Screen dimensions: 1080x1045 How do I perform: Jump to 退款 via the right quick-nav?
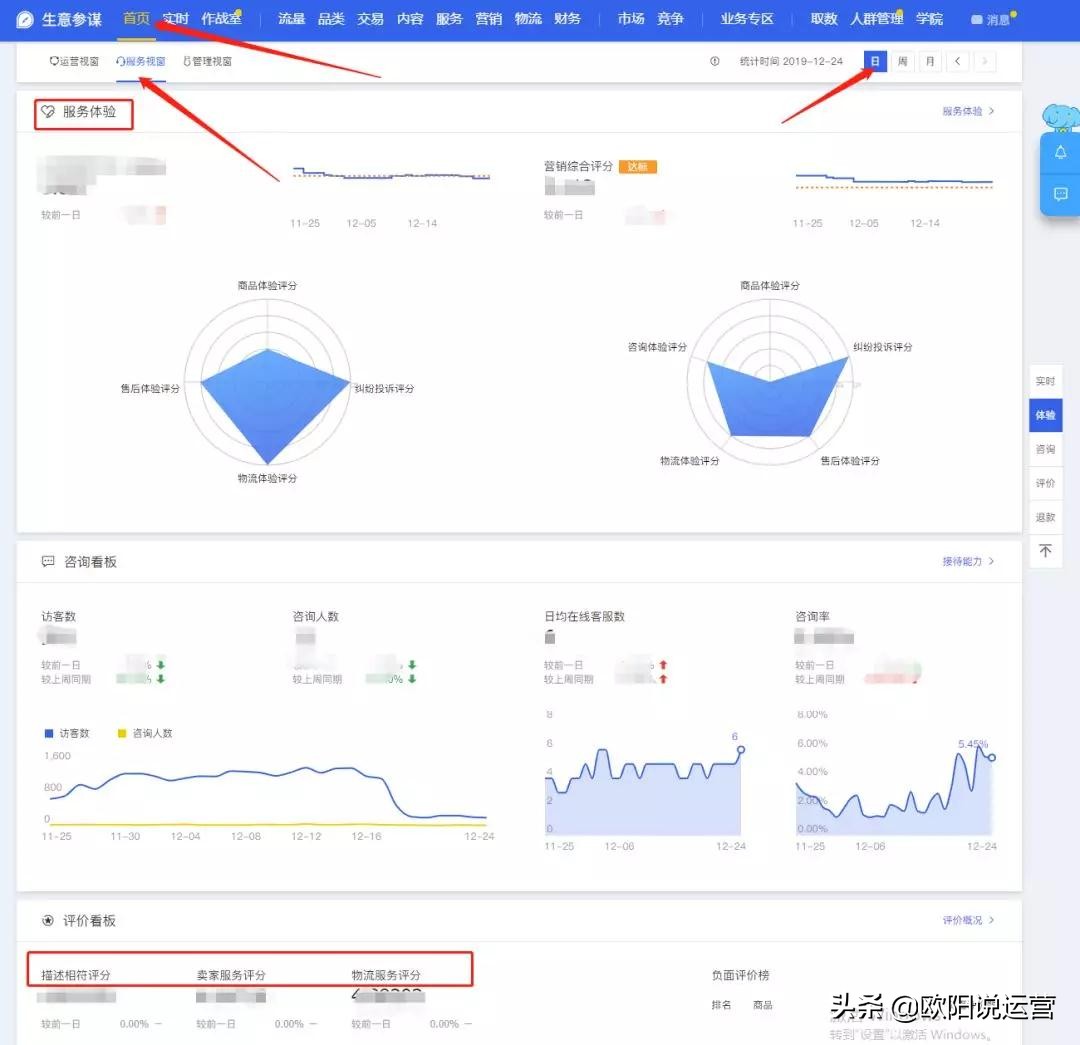(1045, 517)
